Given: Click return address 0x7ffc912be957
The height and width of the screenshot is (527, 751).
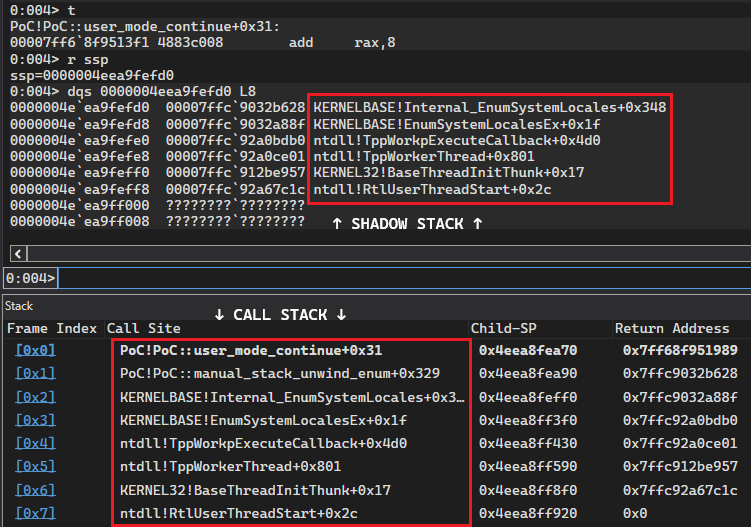Looking at the screenshot, I should point(680,466).
